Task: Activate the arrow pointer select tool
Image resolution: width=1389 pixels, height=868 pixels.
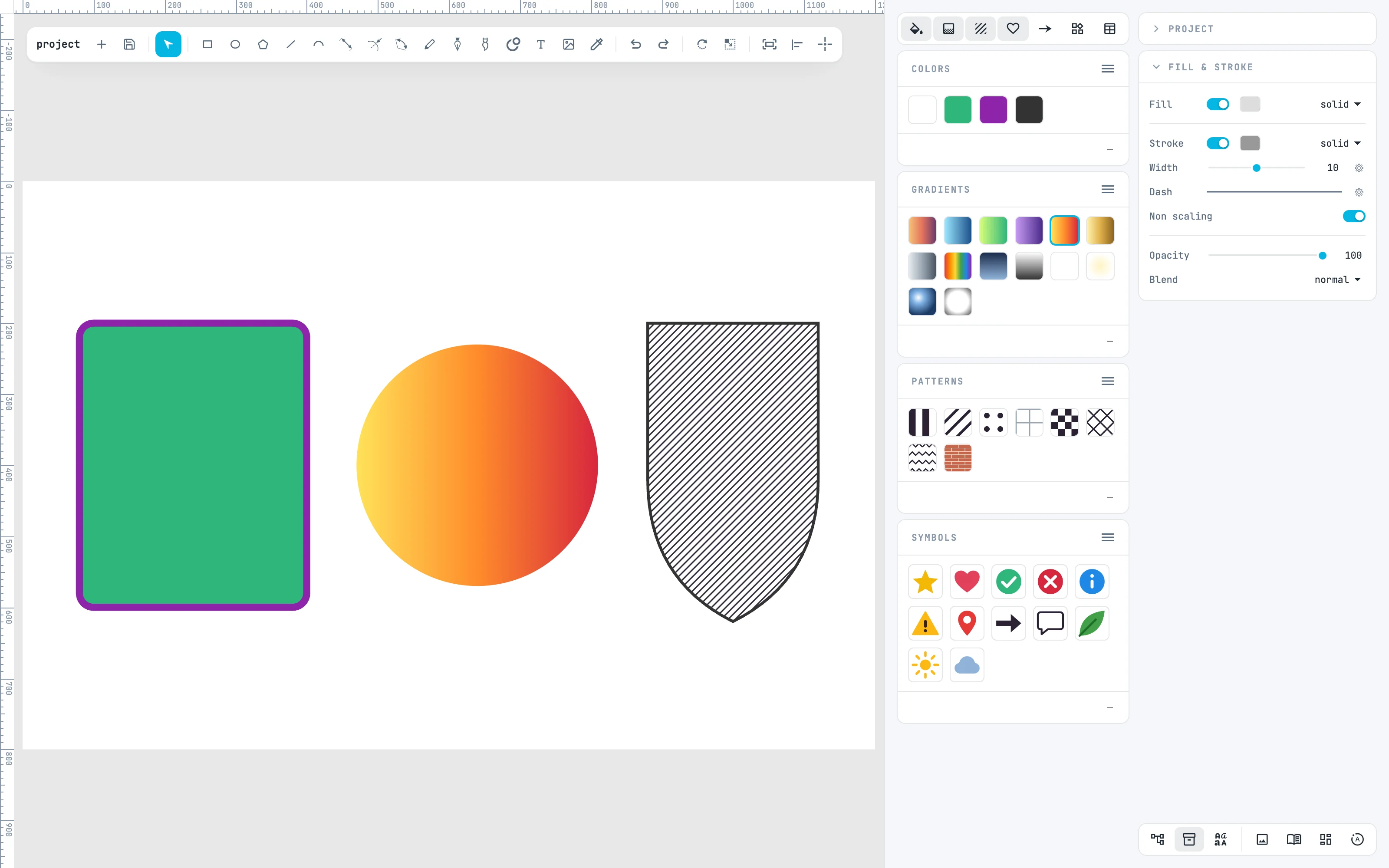Action: tap(168, 44)
